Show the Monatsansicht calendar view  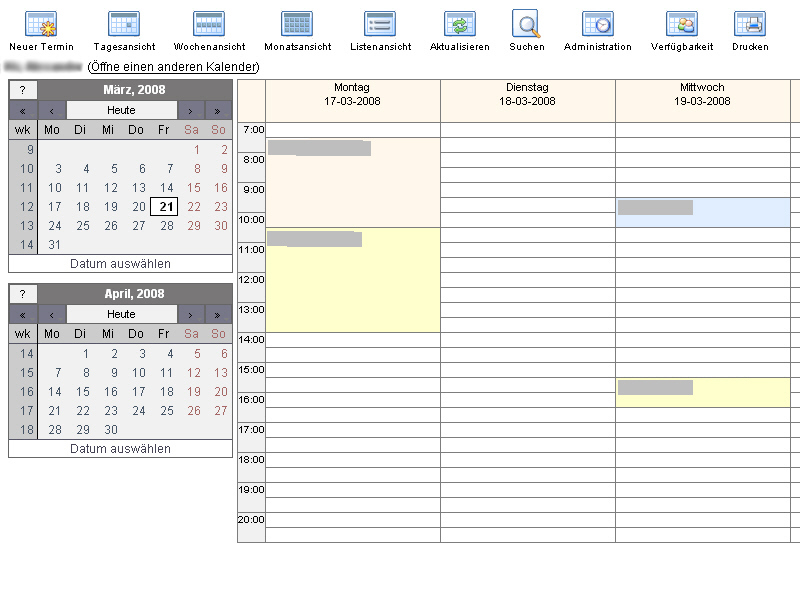pyautogui.click(x=296, y=24)
